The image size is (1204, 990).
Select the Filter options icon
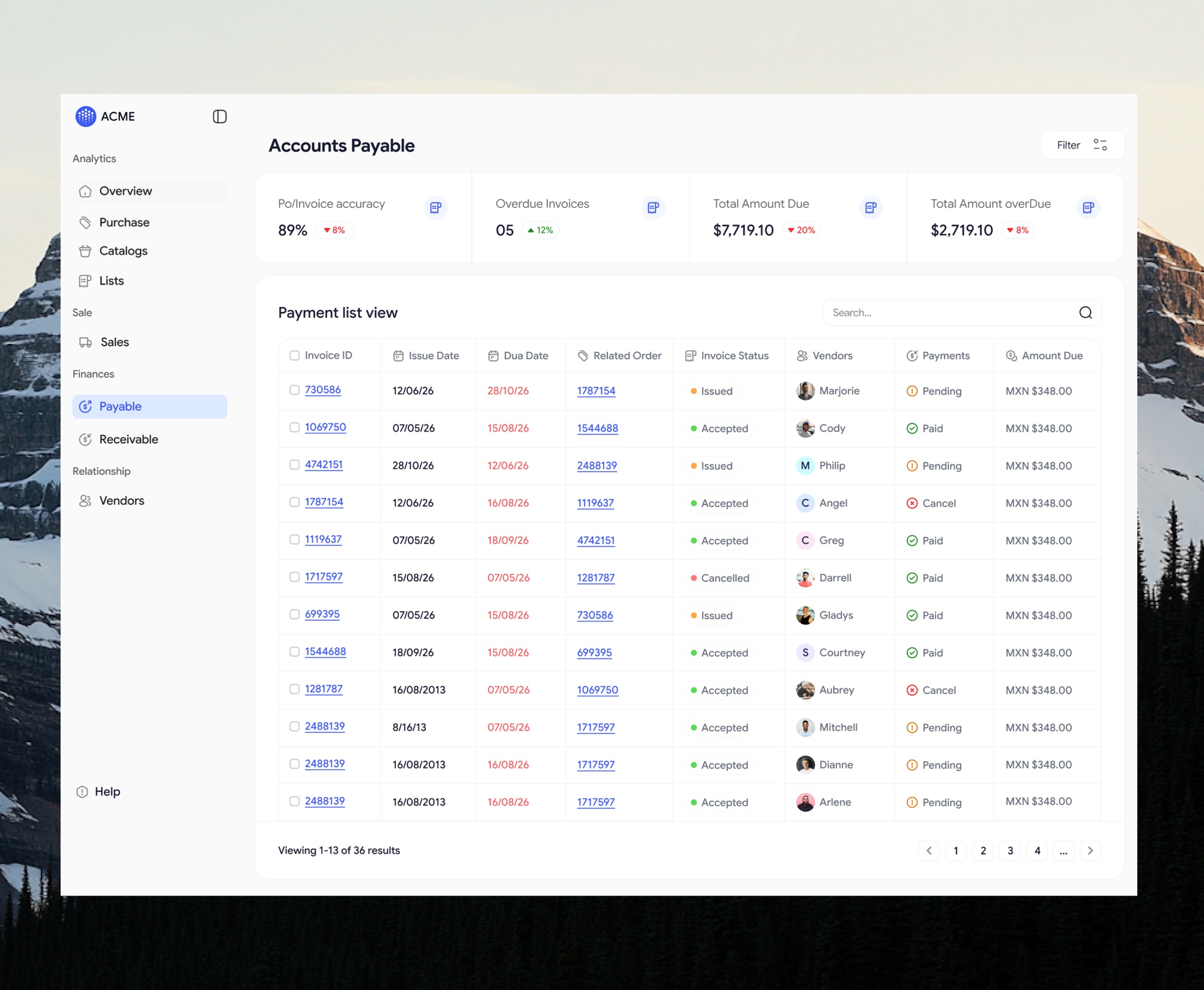click(1100, 145)
